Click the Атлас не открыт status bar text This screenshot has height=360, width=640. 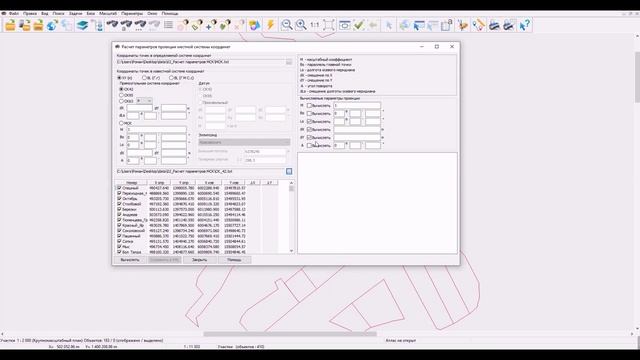point(401,340)
